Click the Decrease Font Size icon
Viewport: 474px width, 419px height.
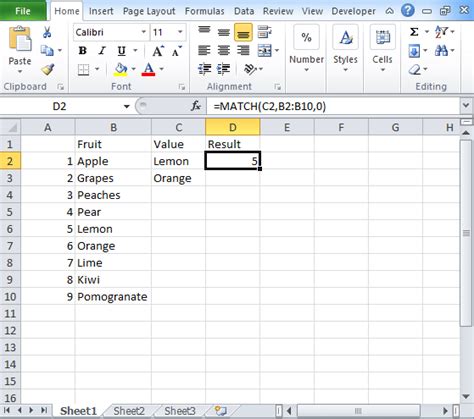[177, 51]
